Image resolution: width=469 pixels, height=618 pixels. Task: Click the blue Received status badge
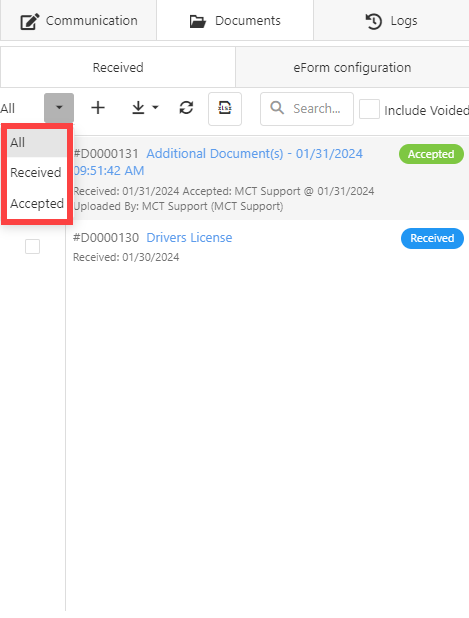coord(432,238)
